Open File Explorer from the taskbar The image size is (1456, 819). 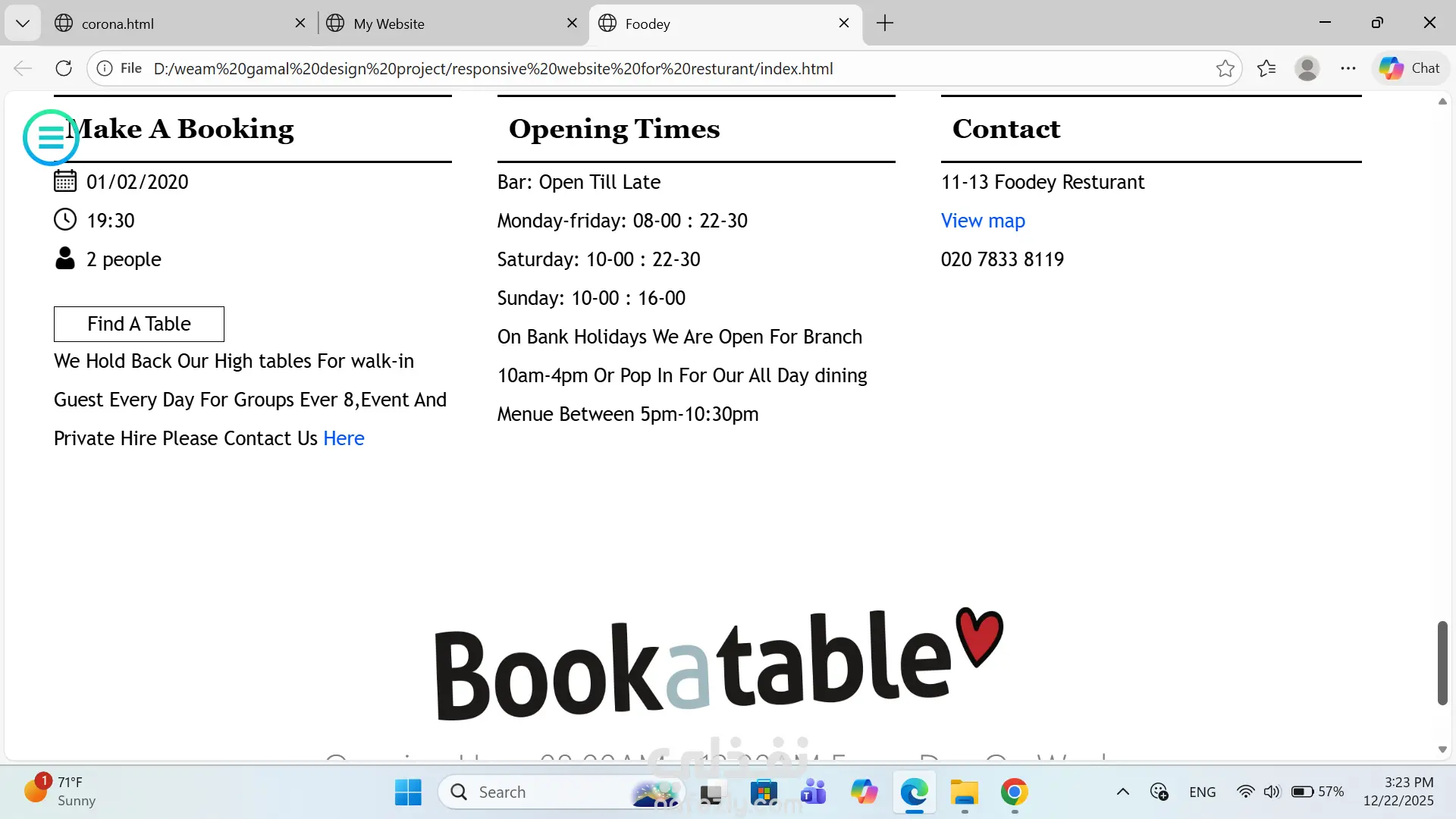[x=965, y=792]
